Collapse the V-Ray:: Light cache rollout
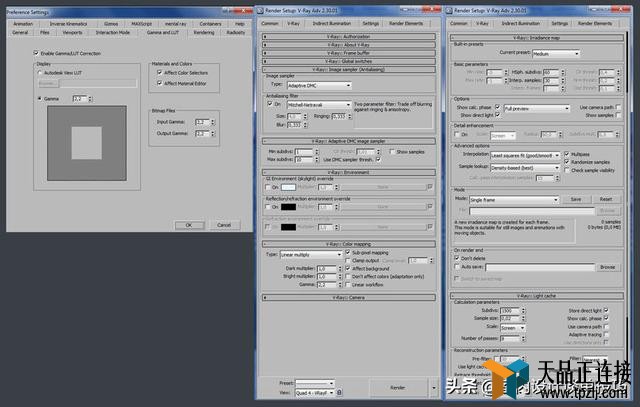 (537, 296)
